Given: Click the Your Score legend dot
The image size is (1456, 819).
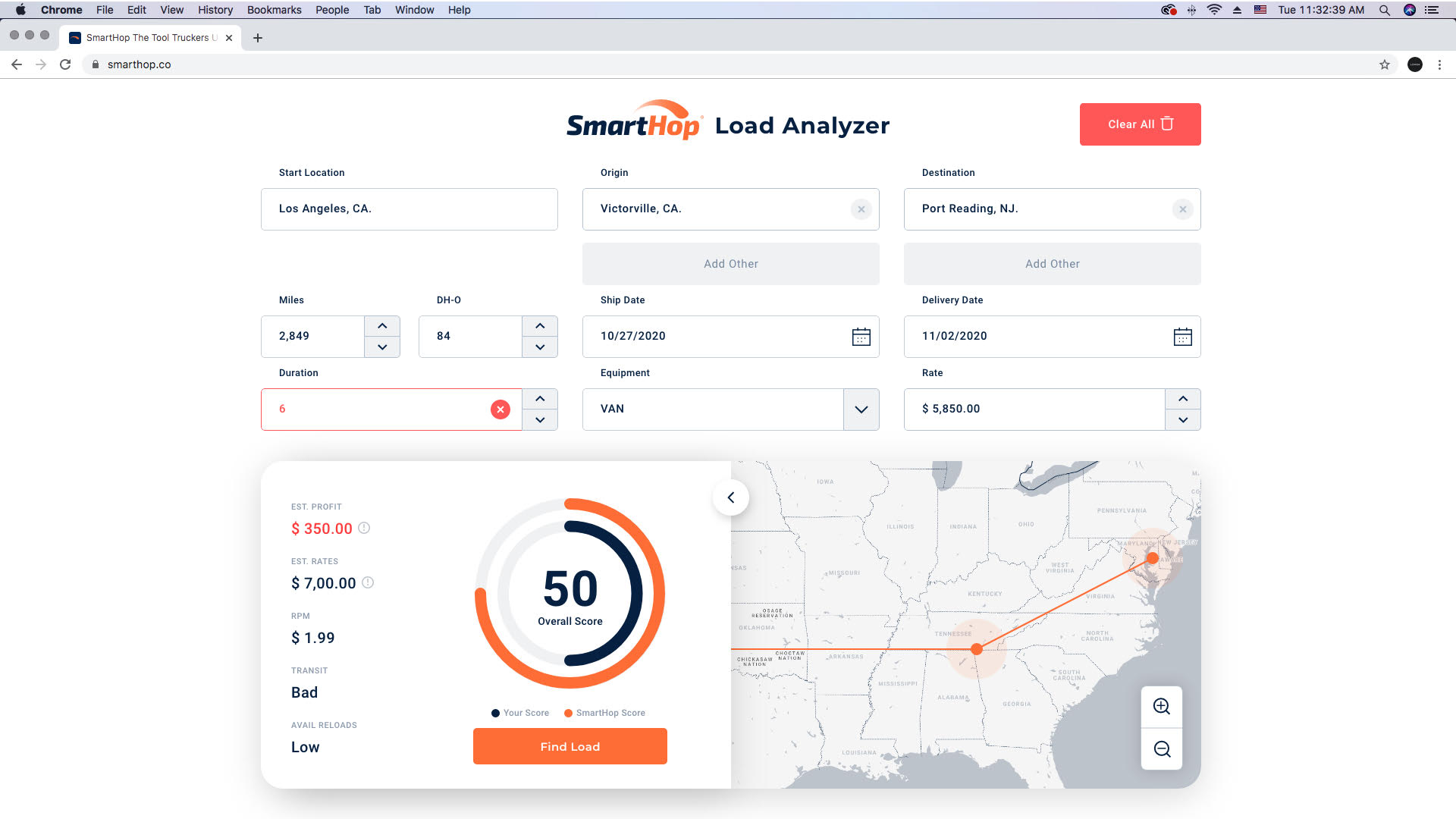Looking at the screenshot, I should click(495, 713).
